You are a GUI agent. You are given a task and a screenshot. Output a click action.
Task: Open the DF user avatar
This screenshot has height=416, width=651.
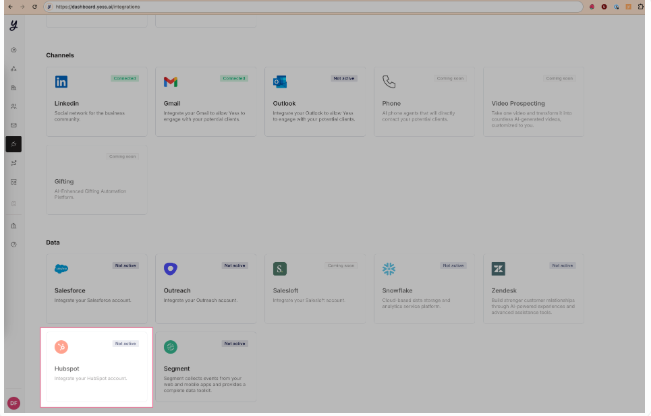[x=14, y=403]
